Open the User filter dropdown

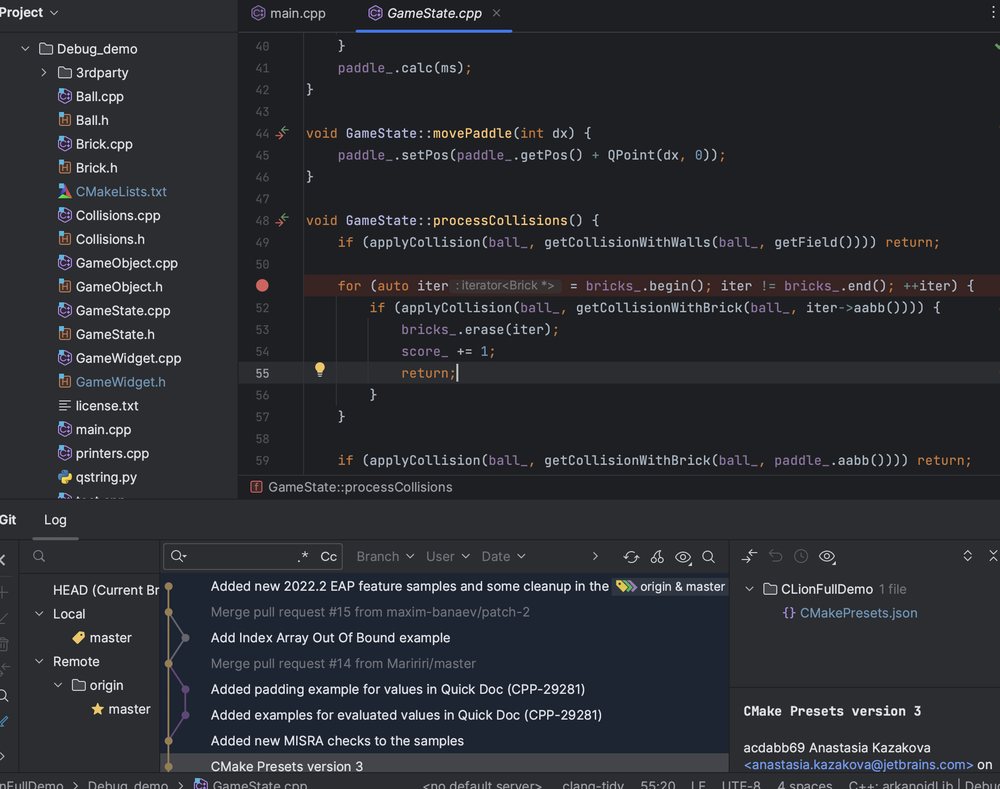point(448,556)
